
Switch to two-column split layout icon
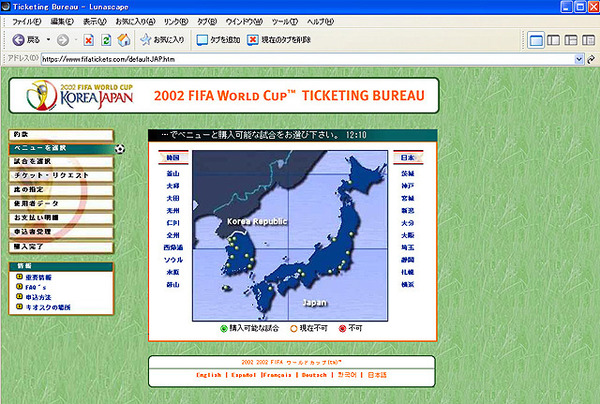(x=553, y=40)
